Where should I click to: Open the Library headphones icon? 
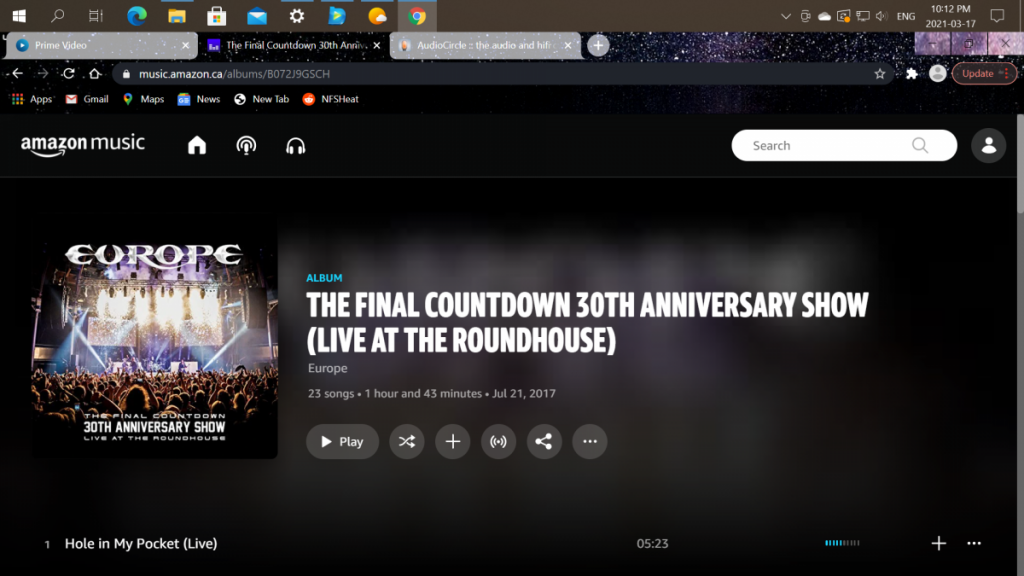296,146
